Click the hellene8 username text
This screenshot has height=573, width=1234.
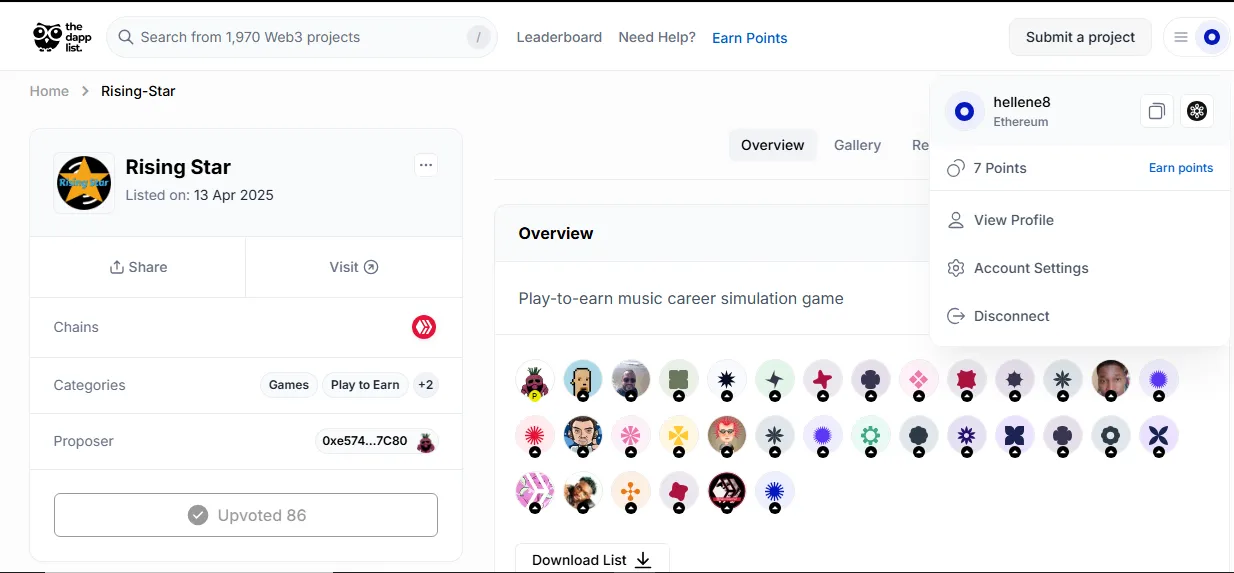coord(1022,102)
